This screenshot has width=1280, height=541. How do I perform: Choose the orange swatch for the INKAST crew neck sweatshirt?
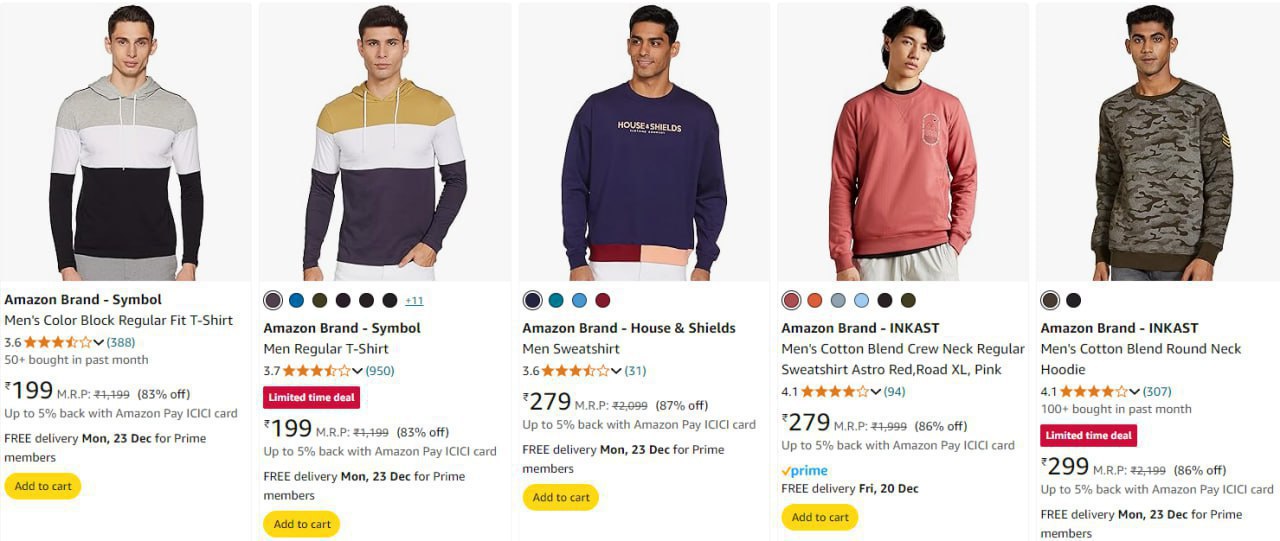pos(814,300)
